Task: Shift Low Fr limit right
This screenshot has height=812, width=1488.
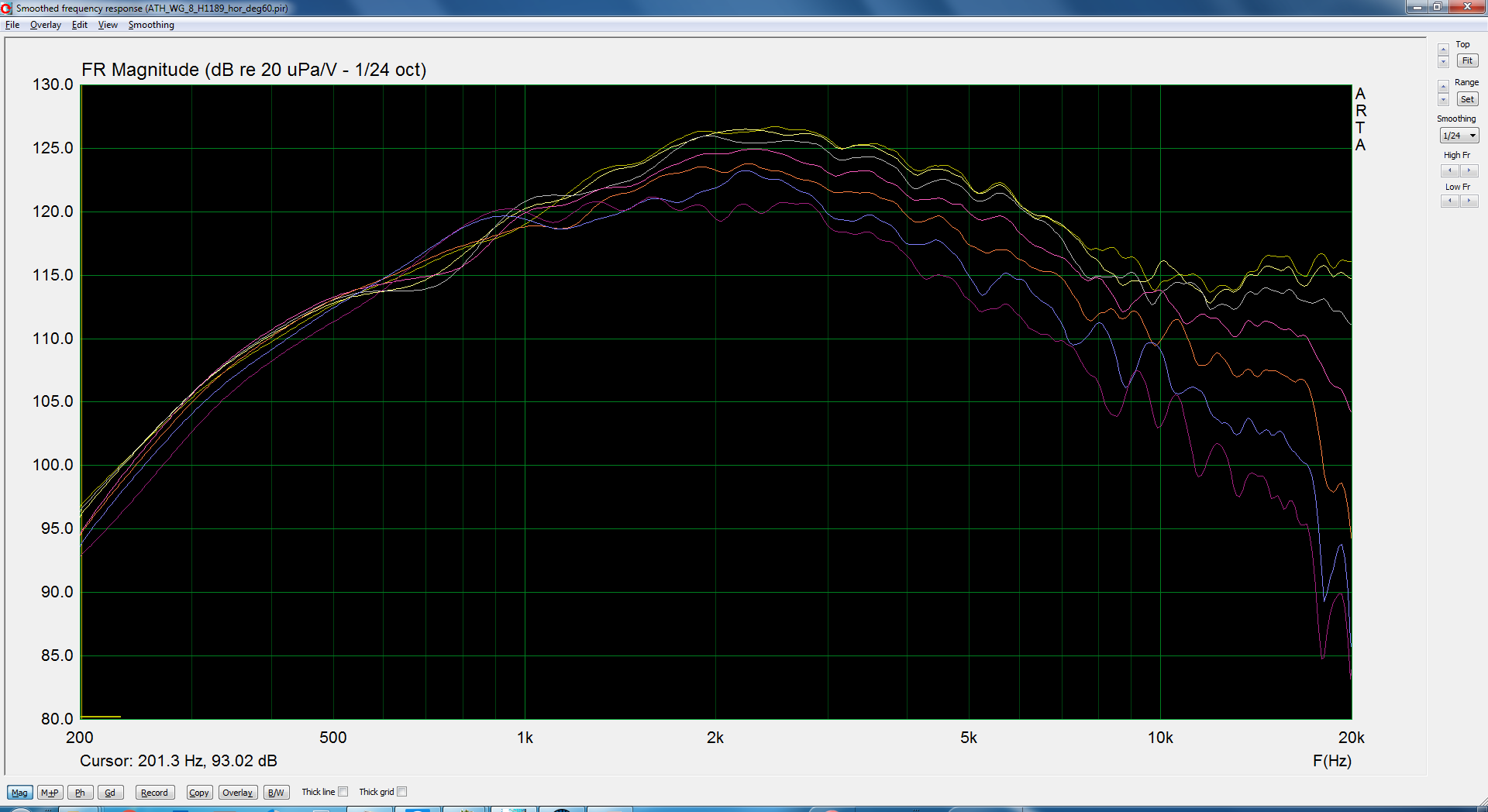Action: pyautogui.click(x=1469, y=201)
